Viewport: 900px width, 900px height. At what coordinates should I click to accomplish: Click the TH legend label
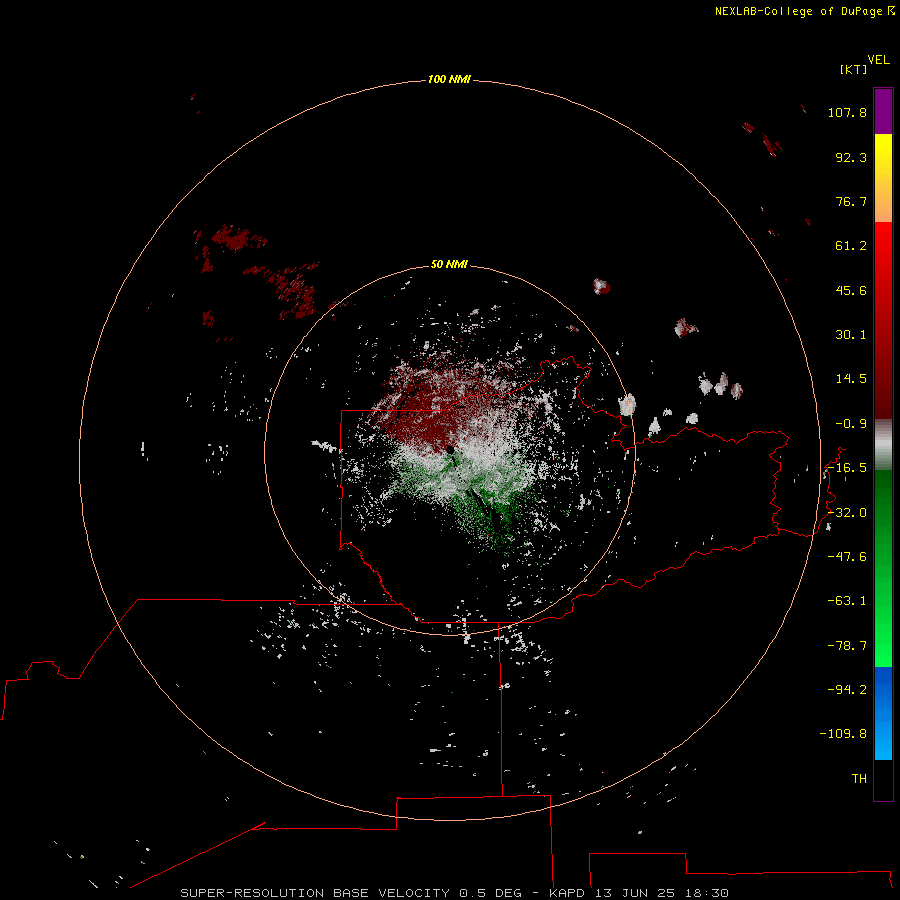tap(859, 779)
